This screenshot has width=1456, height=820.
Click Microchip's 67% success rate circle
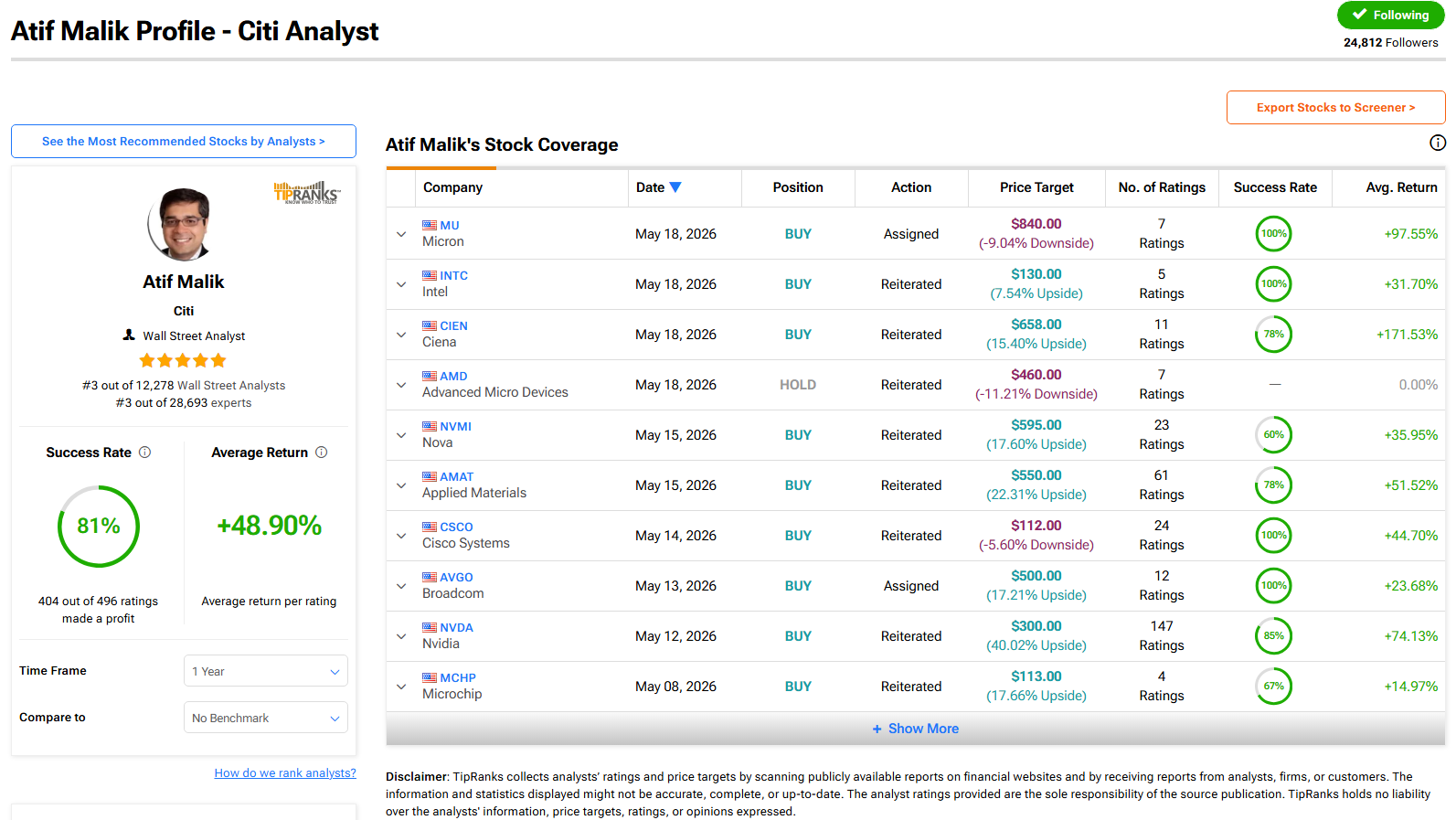click(1273, 687)
